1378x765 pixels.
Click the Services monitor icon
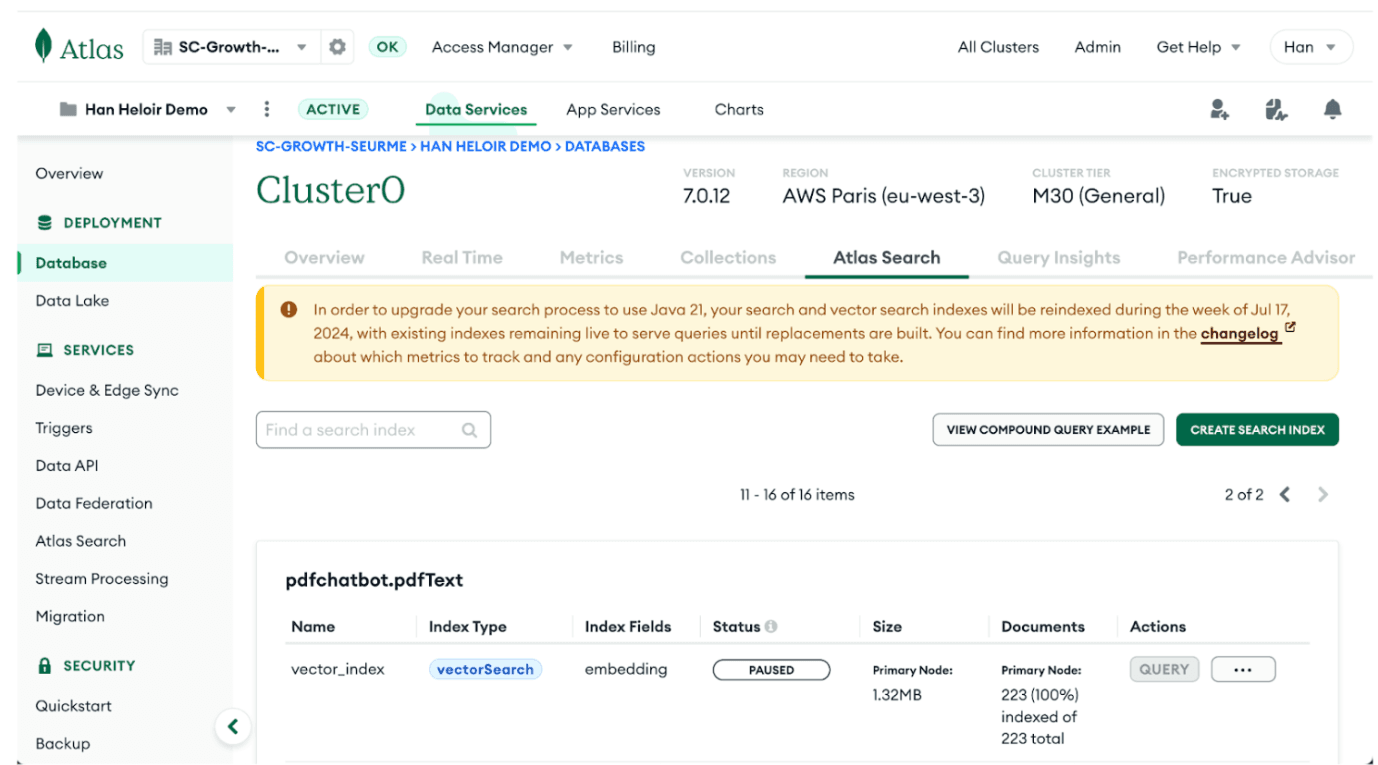click(44, 350)
